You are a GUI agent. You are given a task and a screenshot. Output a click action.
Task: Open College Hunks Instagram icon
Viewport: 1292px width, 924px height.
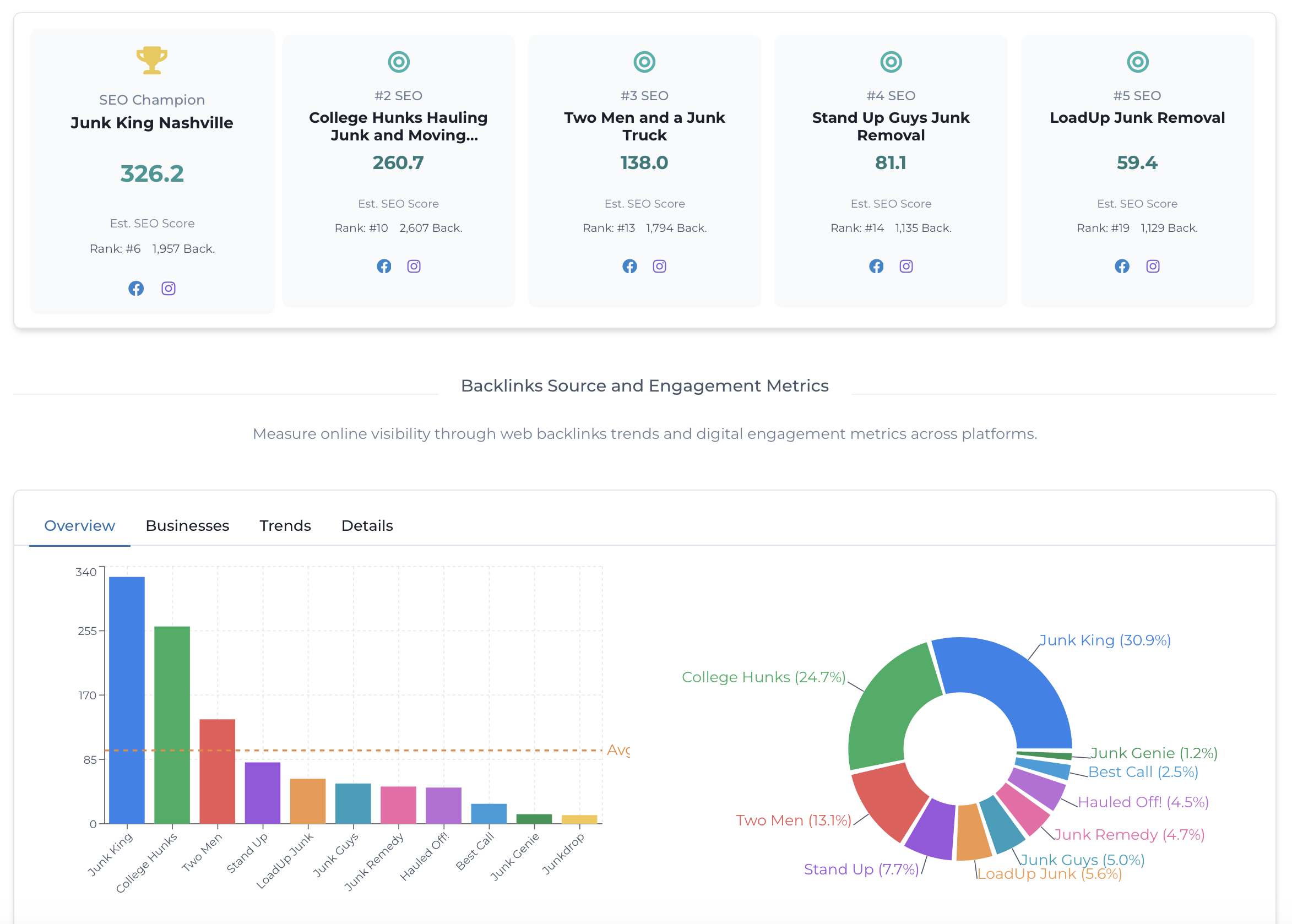tap(414, 267)
